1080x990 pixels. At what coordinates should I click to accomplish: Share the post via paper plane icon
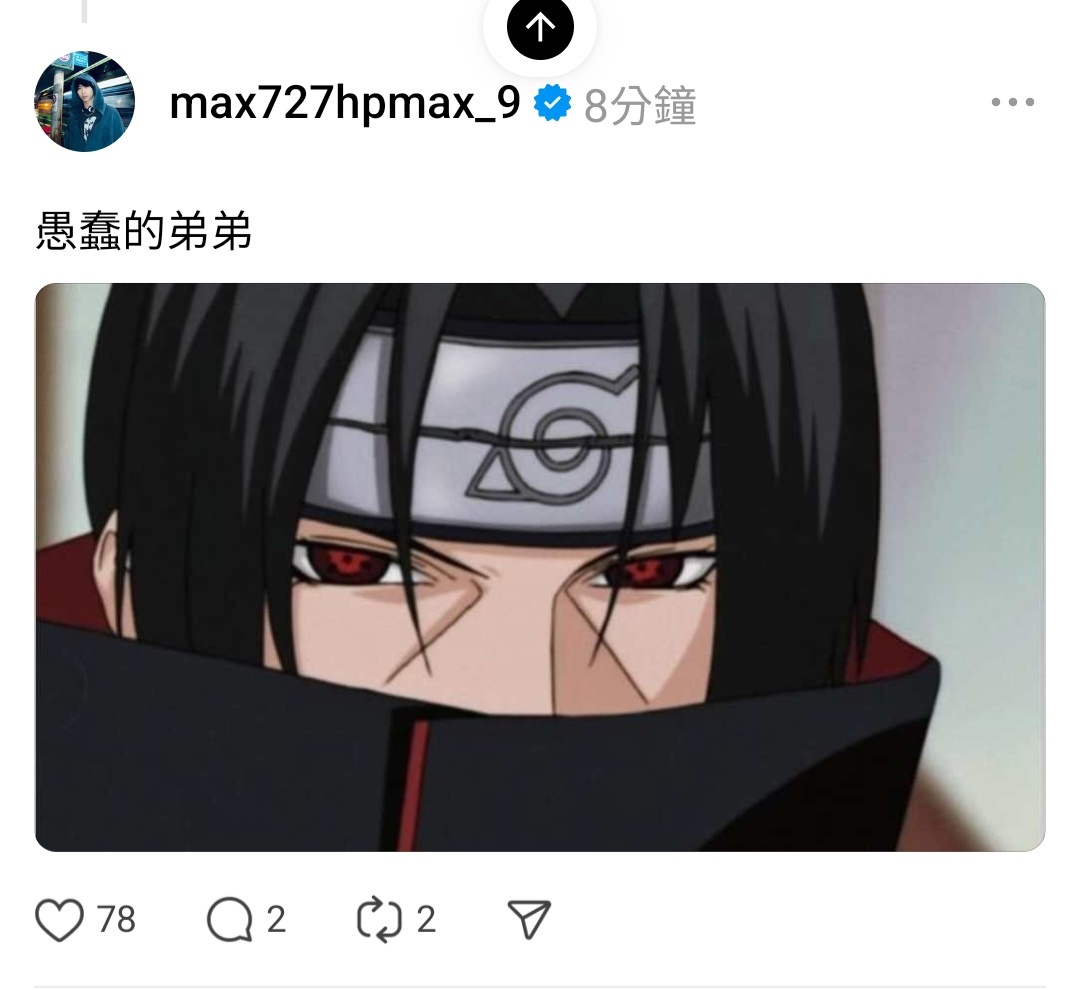(x=529, y=919)
